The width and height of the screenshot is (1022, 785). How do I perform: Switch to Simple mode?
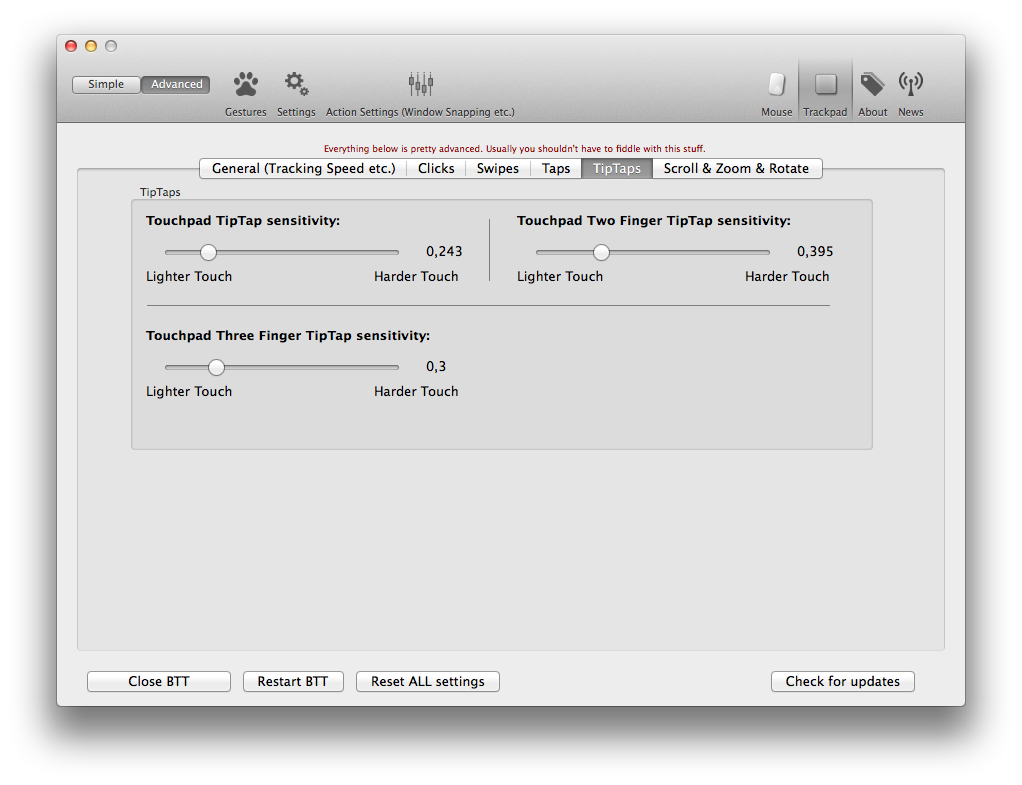[x=106, y=84]
